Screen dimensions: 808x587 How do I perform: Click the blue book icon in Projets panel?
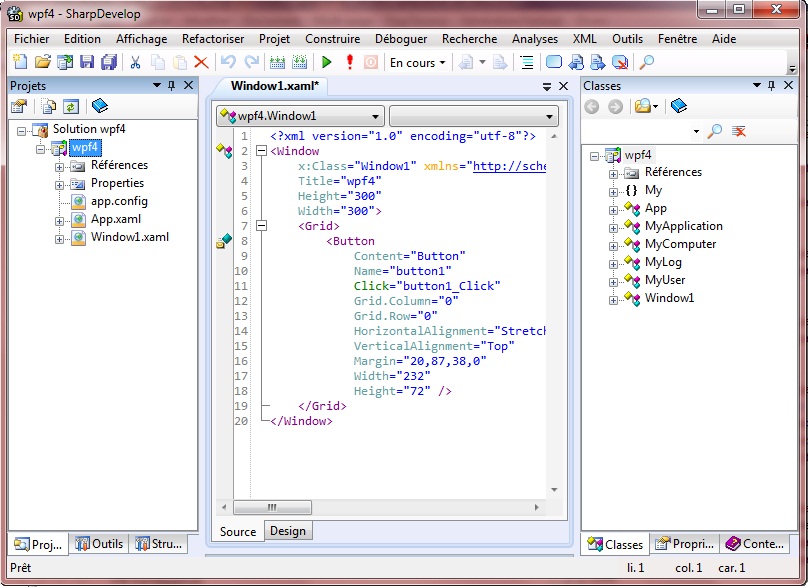click(x=99, y=106)
